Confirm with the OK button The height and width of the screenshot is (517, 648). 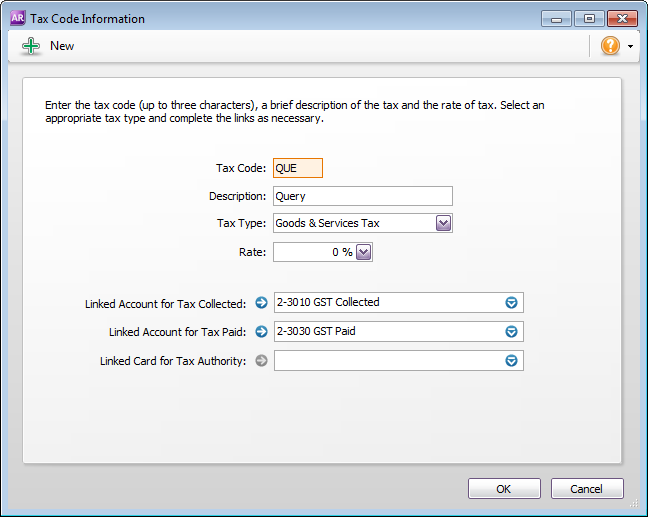(x=504, y=489)
